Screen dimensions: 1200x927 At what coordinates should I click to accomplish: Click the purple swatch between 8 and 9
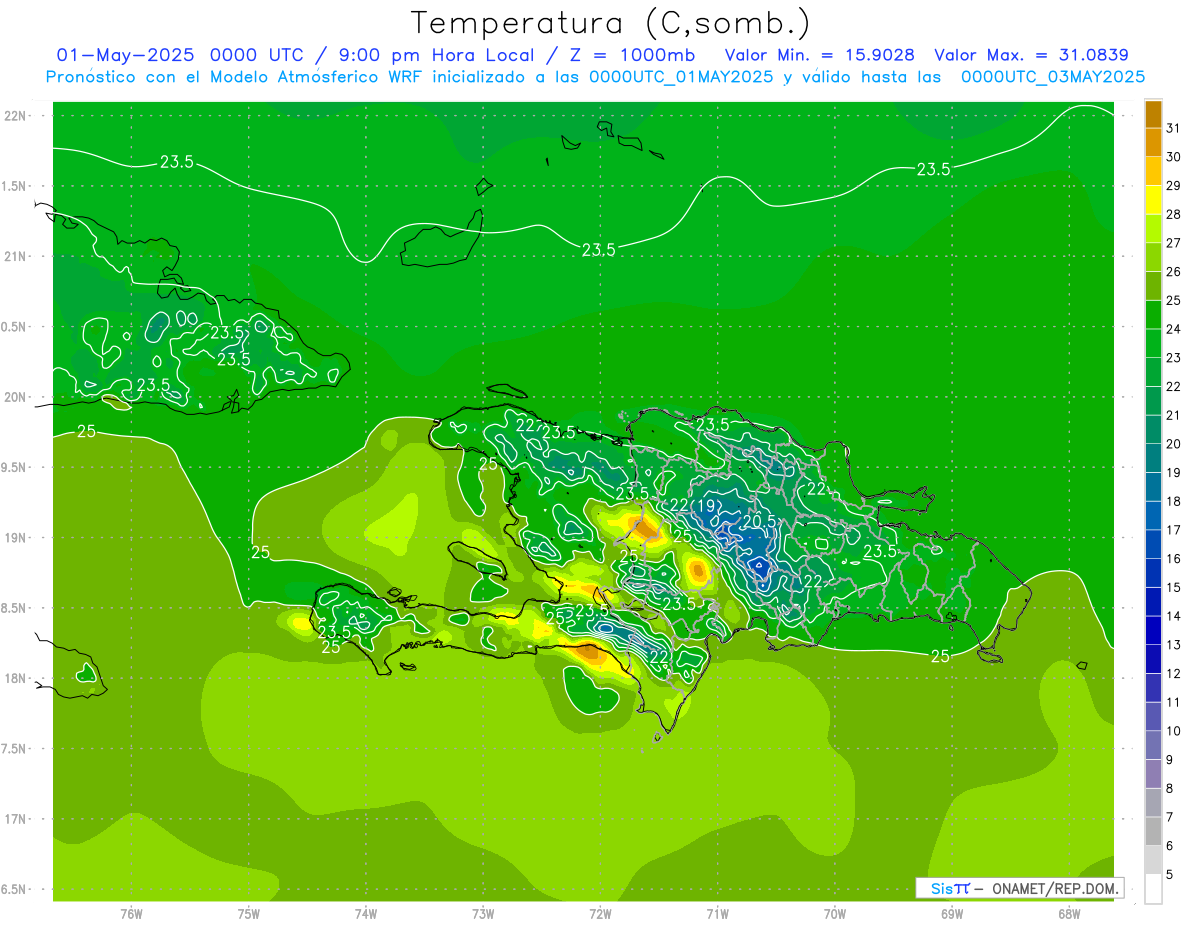click(x=1153, y=774)
